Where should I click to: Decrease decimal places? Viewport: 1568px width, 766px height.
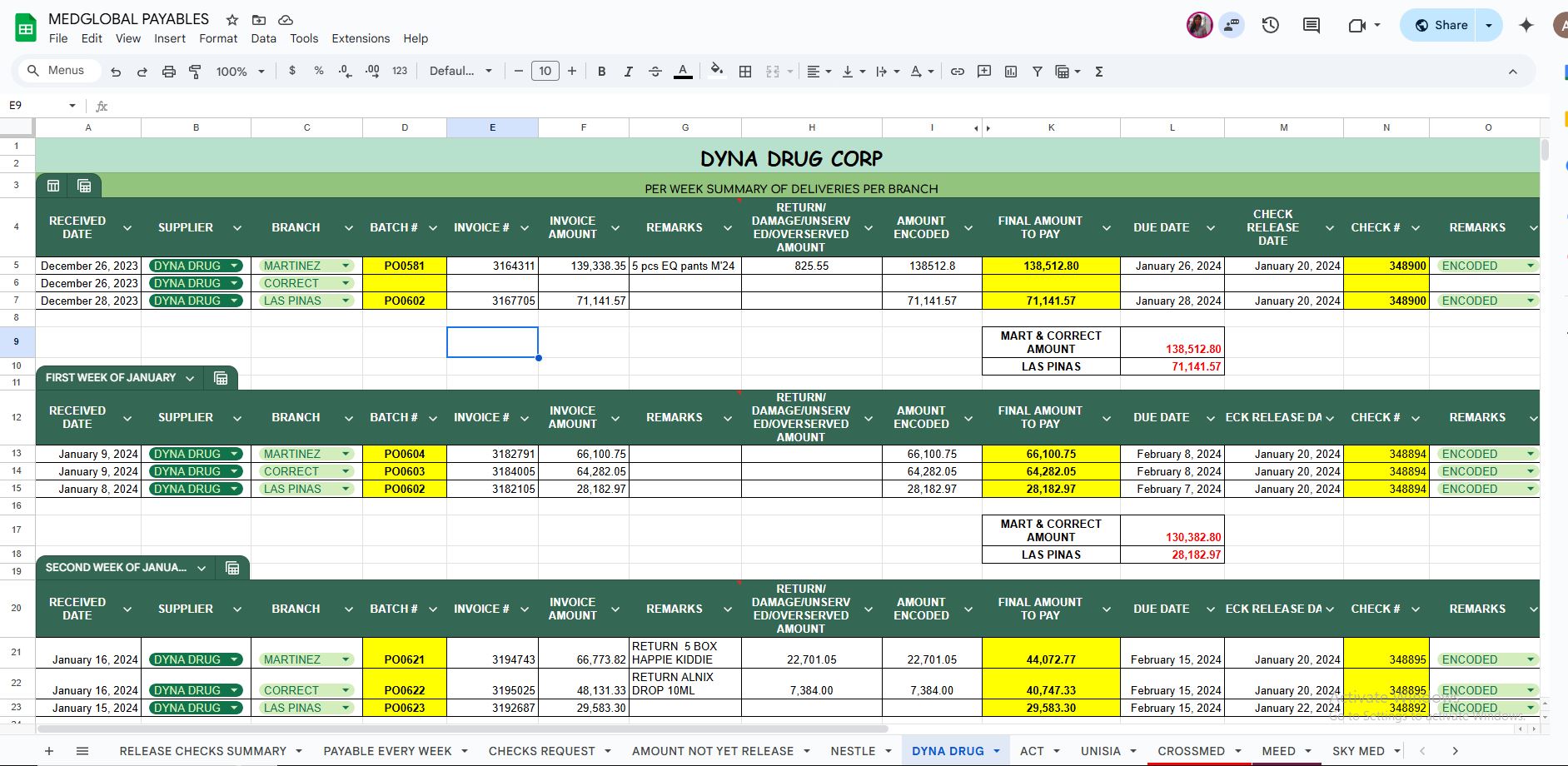pyautogui.click(x=346, y=72)
